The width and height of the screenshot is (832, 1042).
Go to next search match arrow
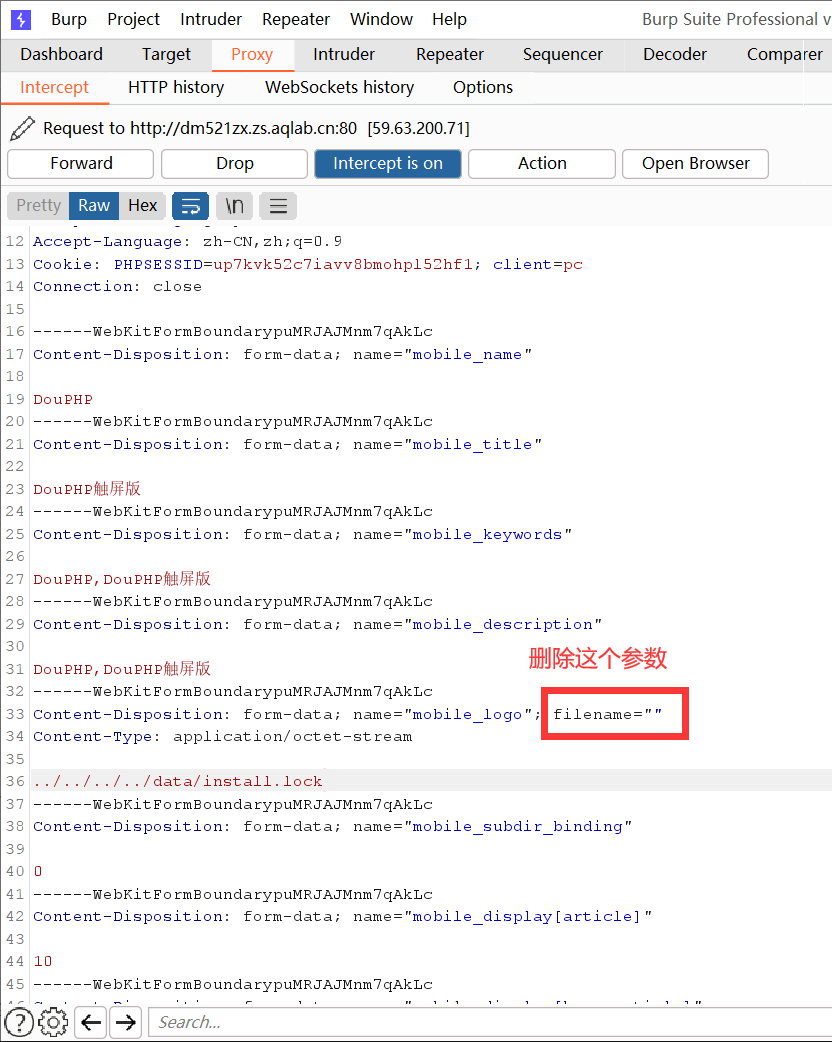pos(126,1022)
